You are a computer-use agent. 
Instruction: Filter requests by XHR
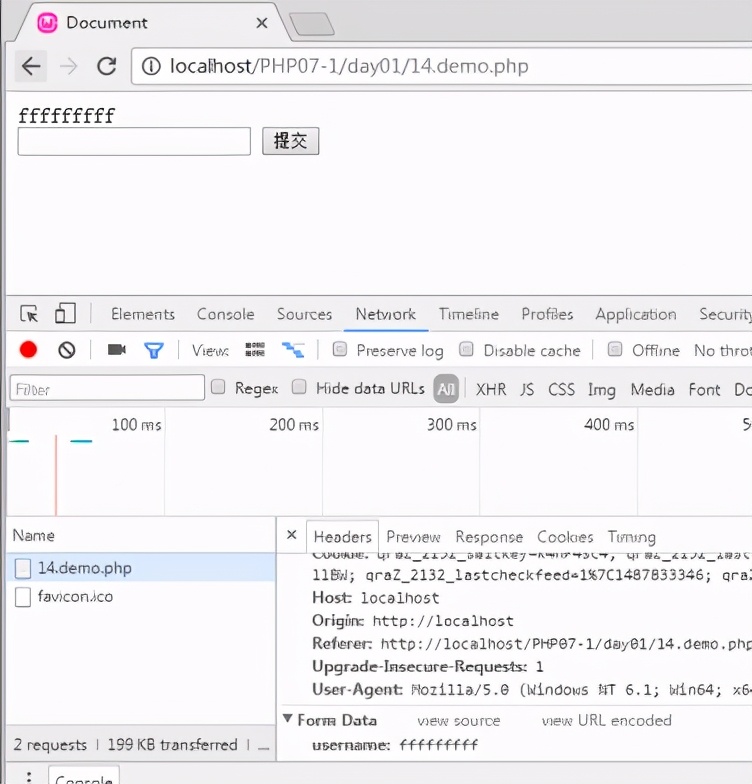coord(491,389)
